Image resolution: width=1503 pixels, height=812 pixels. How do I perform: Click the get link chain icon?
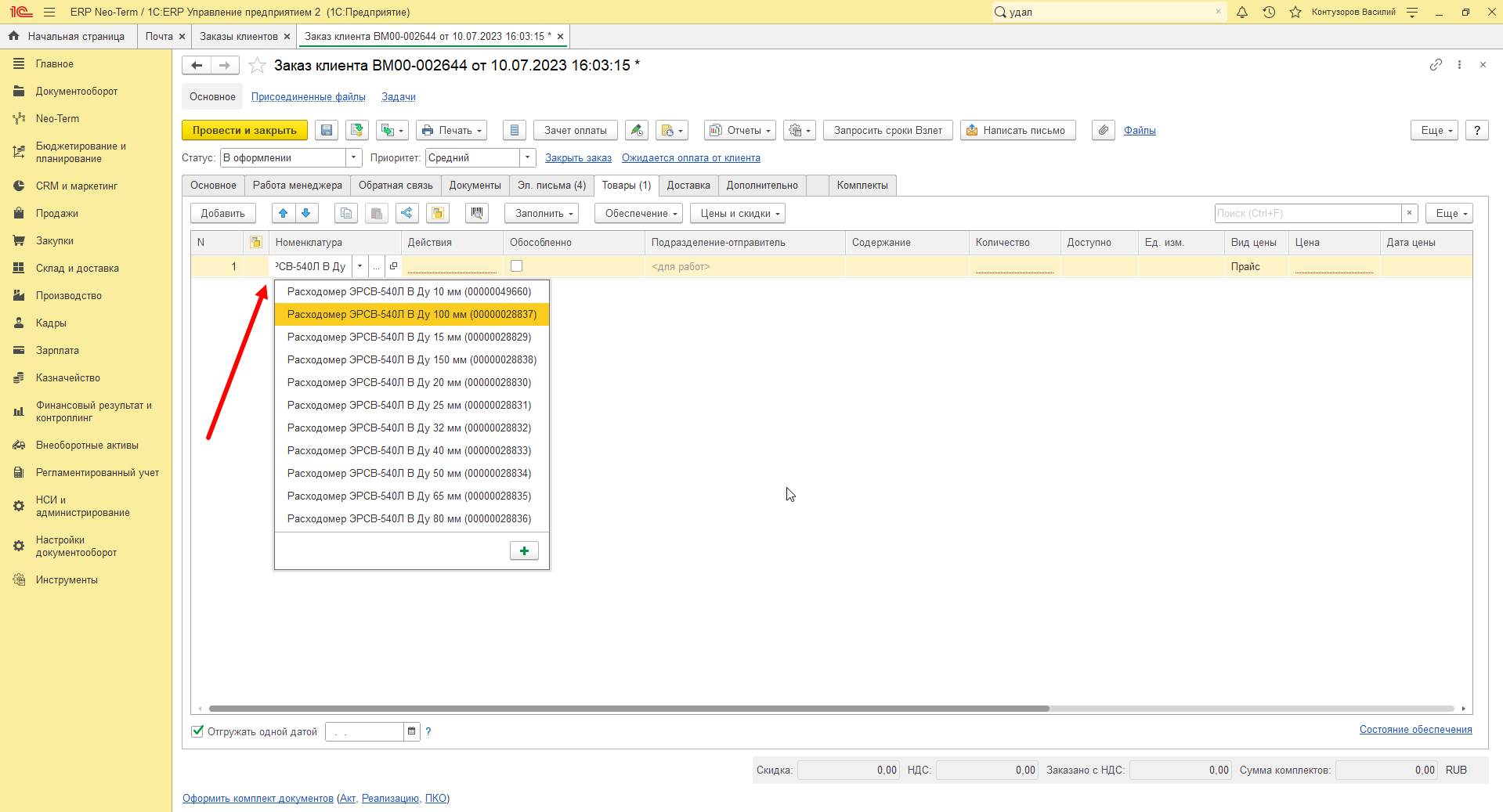click(x=1436, y=65)
